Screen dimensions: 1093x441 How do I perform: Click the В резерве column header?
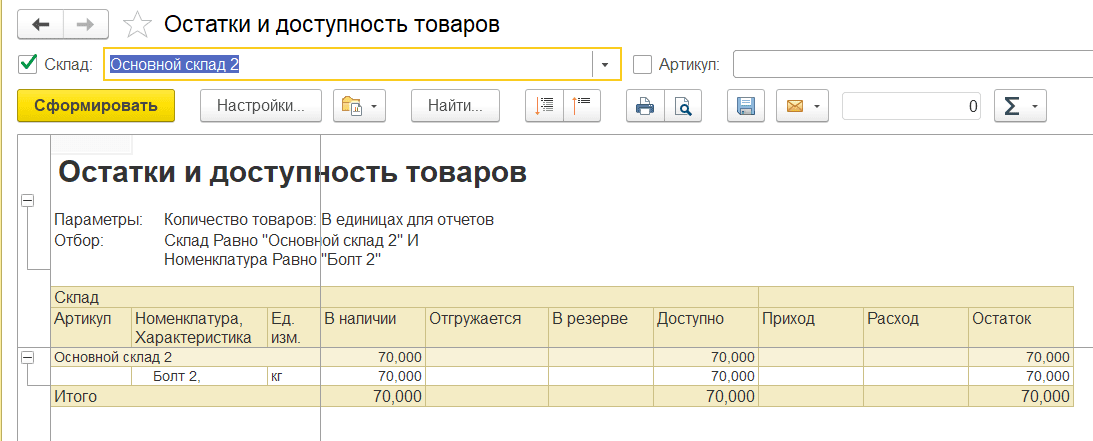[x=601, y=327]
